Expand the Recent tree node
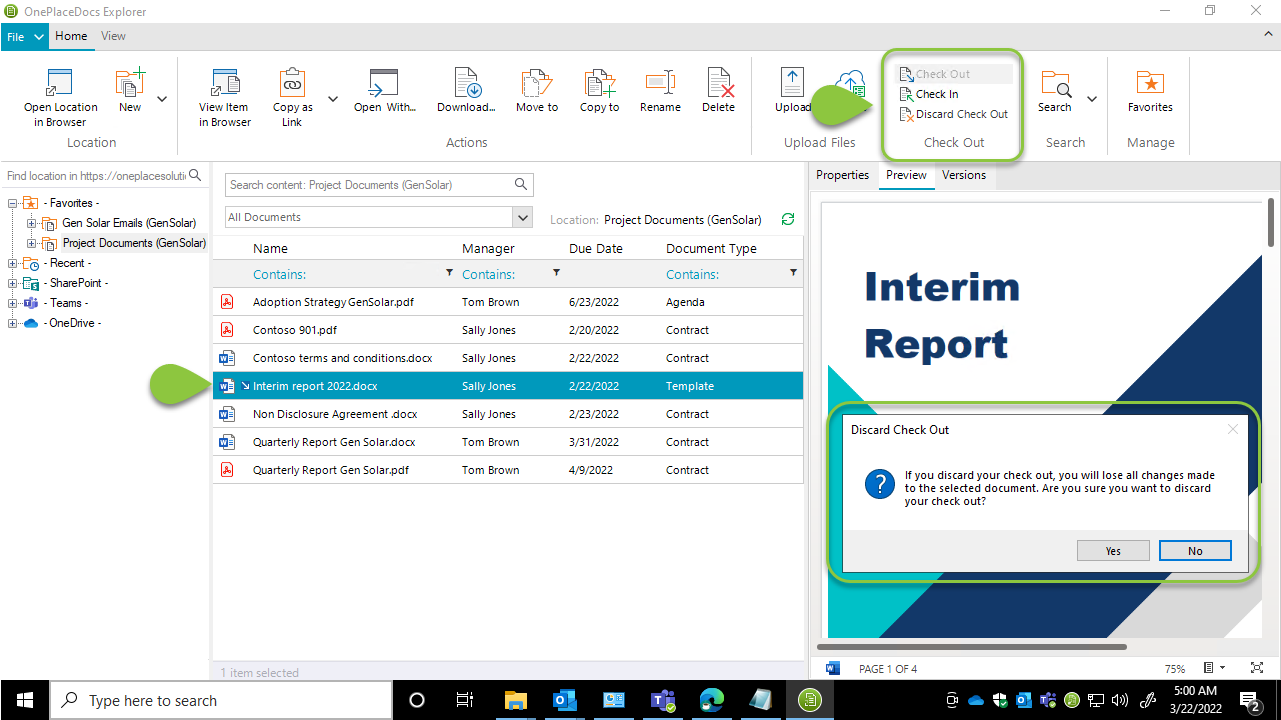The height and width of the screenshot is (720, 1281). click(13, 263)
